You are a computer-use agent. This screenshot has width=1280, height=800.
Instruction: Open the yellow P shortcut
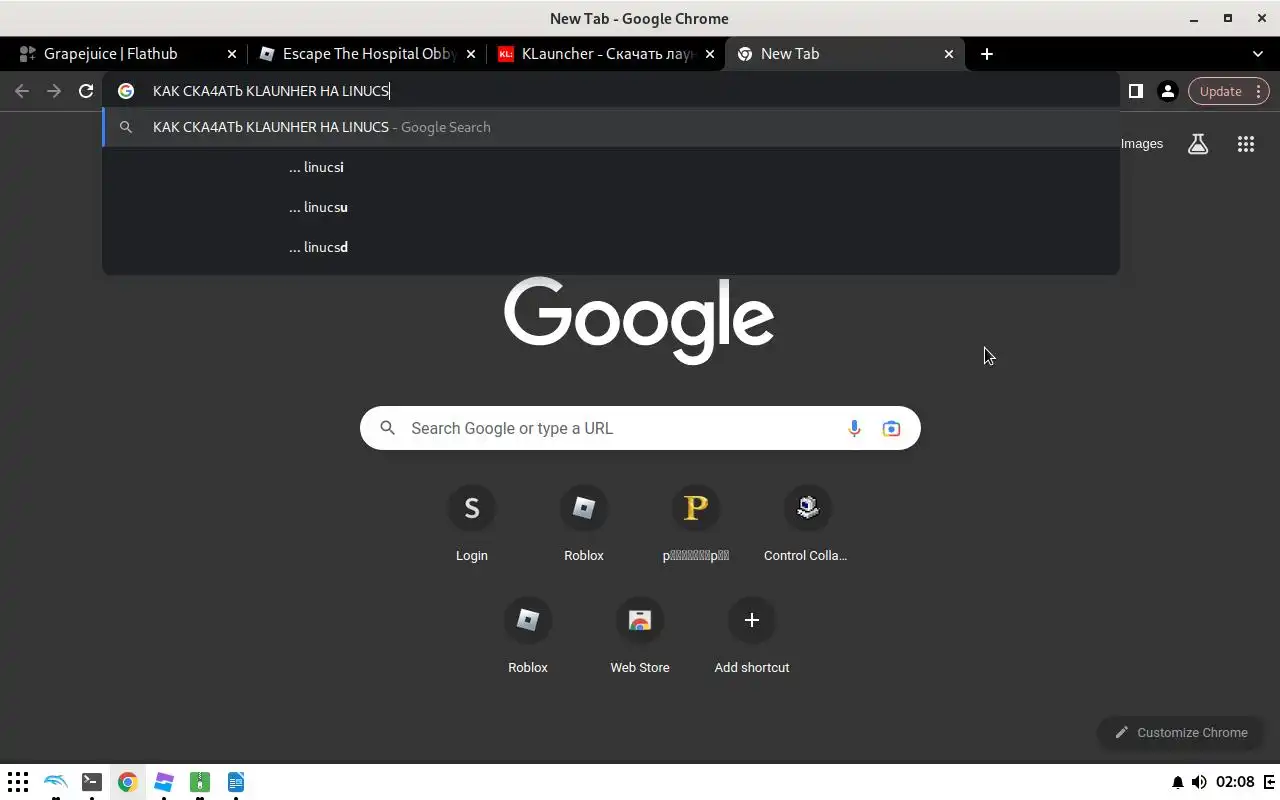pos(696,524)
